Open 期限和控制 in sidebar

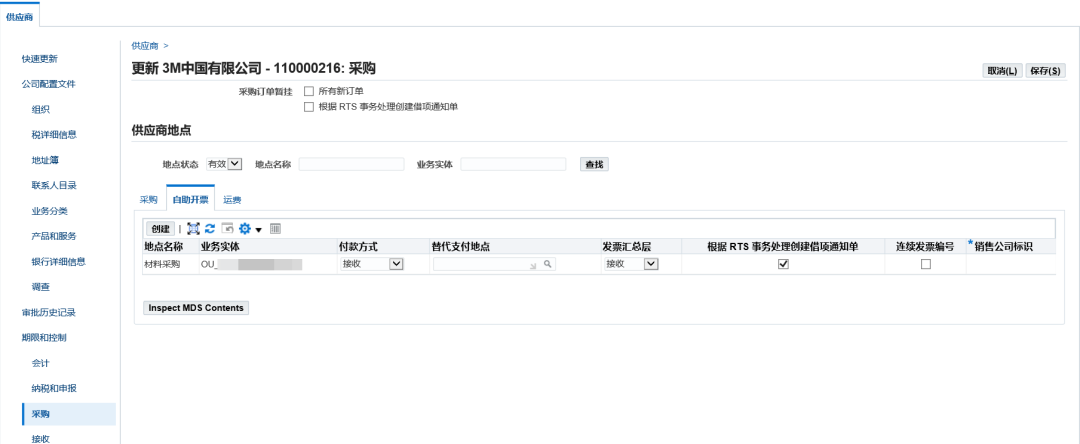tap(43, 337)
